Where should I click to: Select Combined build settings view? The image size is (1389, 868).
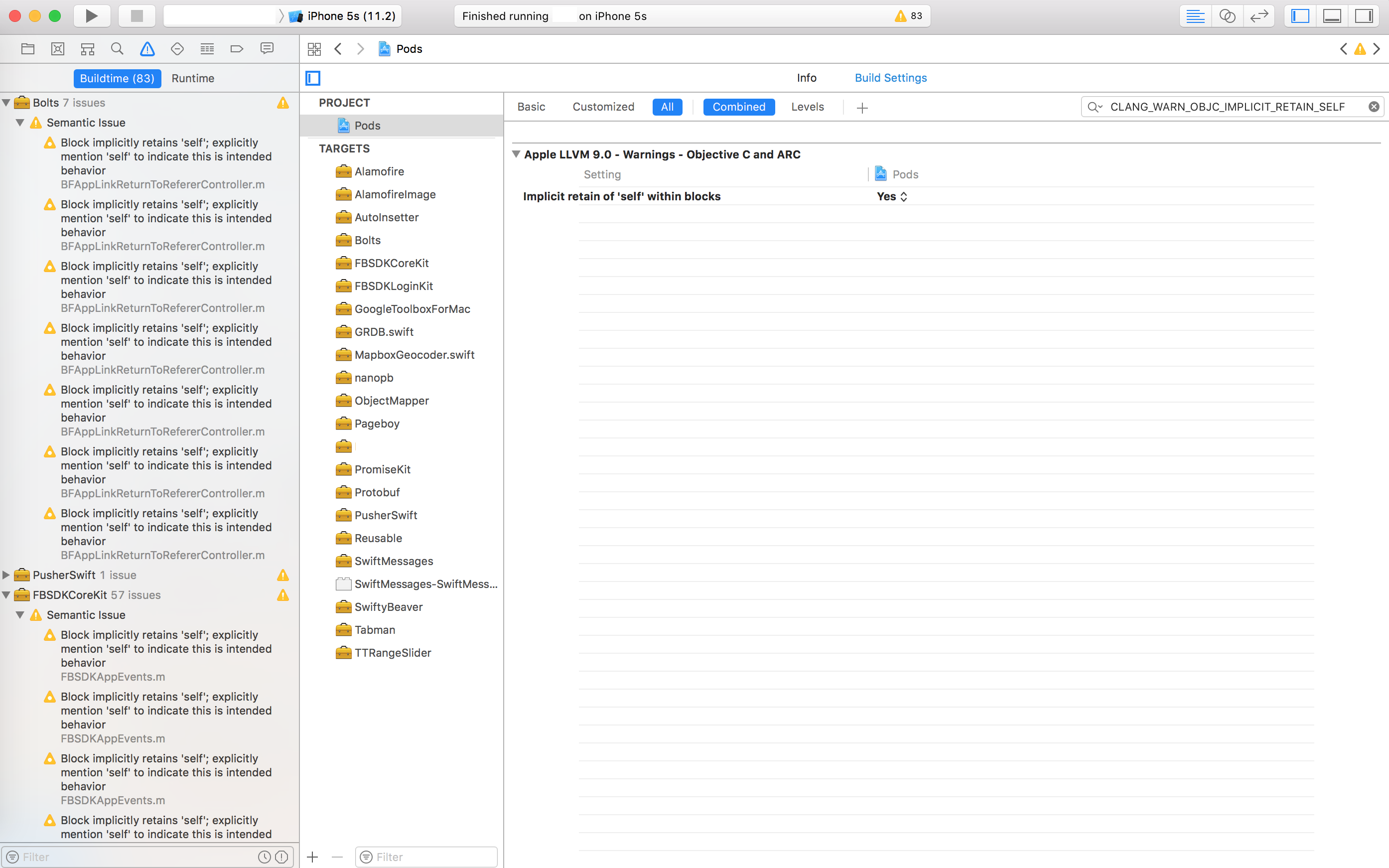point(739,107)
